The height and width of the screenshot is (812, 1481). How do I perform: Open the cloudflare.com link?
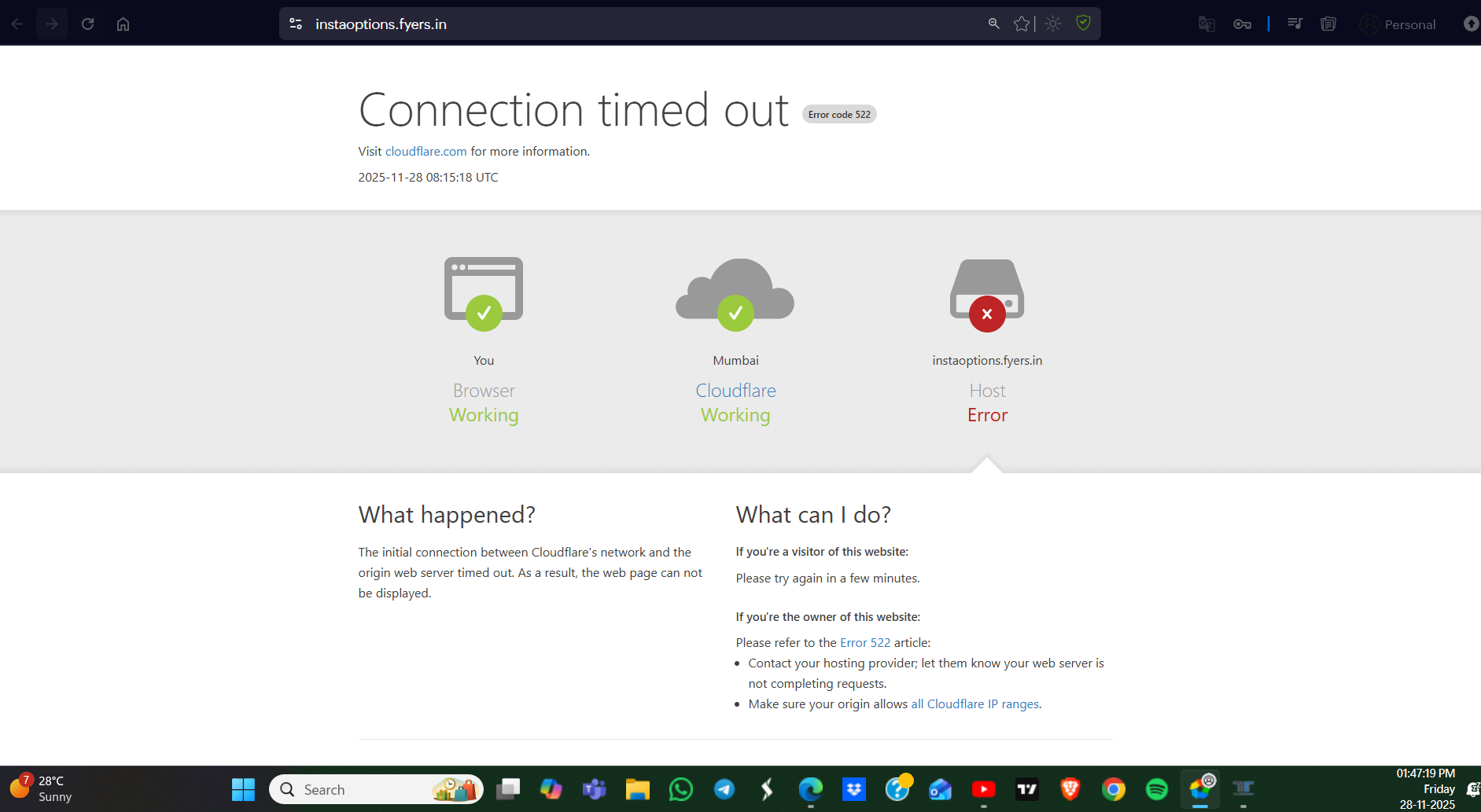[x=426, y=152]
